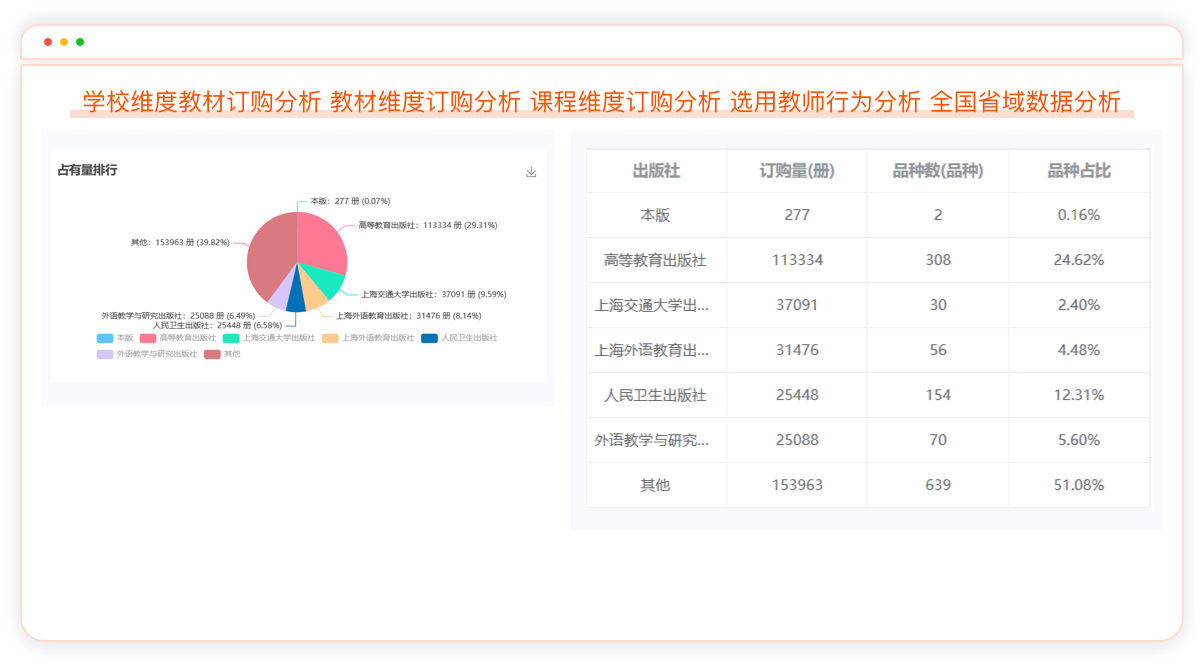Click the red window close dot
This screenshot has width=1204, height=666.
tap(48, 42)
